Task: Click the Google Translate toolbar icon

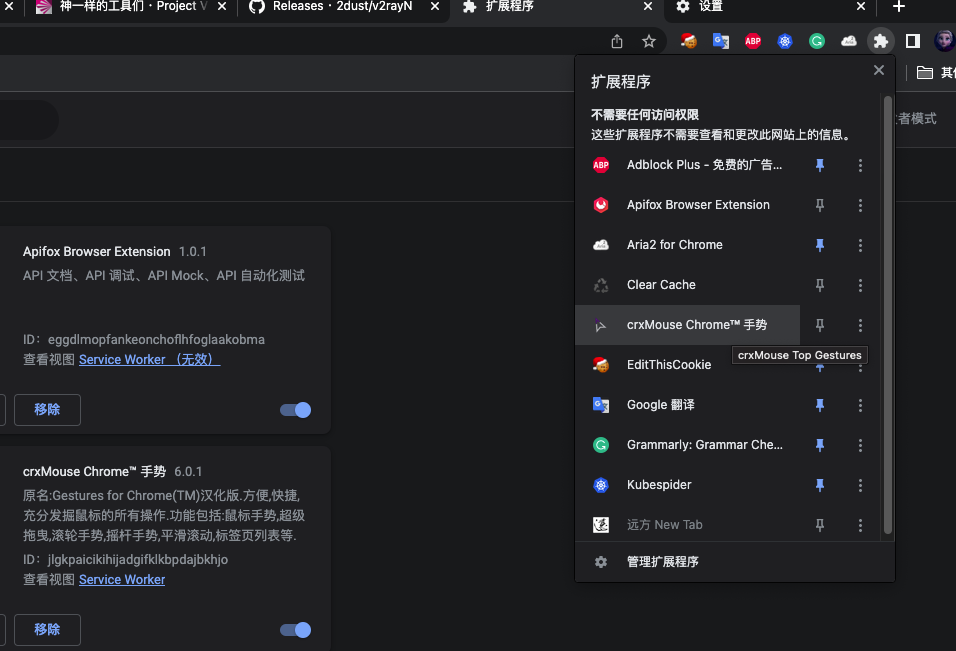Action: pos(721,41)
